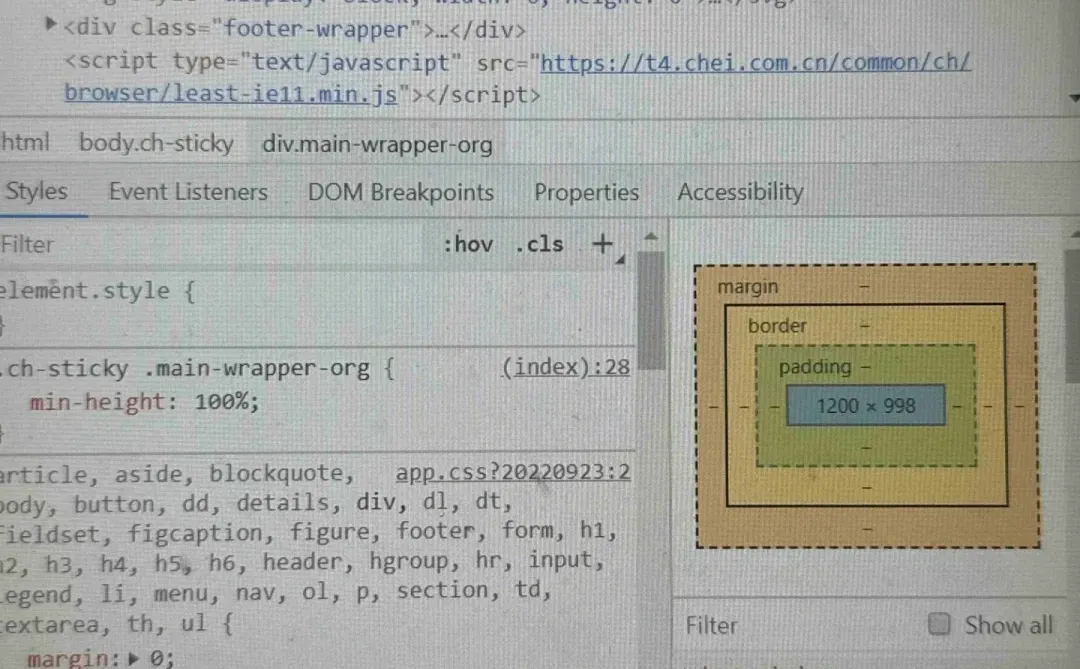The width and height of the screenshot is (1080, 669).
Task: Select the border label in box model
Action: click(x=777, y=325)
